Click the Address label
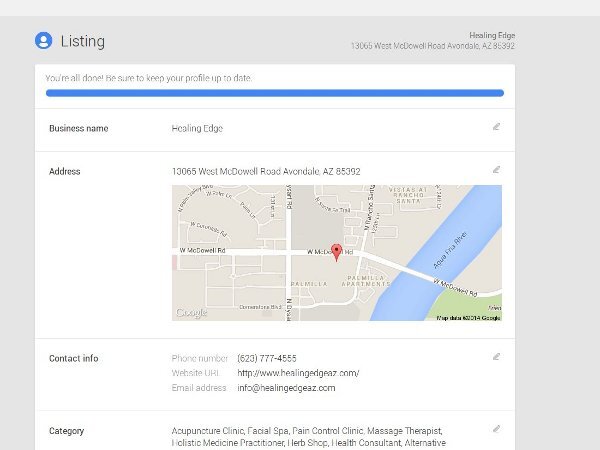This screenshot has width=600, height=450. point(65,171)
